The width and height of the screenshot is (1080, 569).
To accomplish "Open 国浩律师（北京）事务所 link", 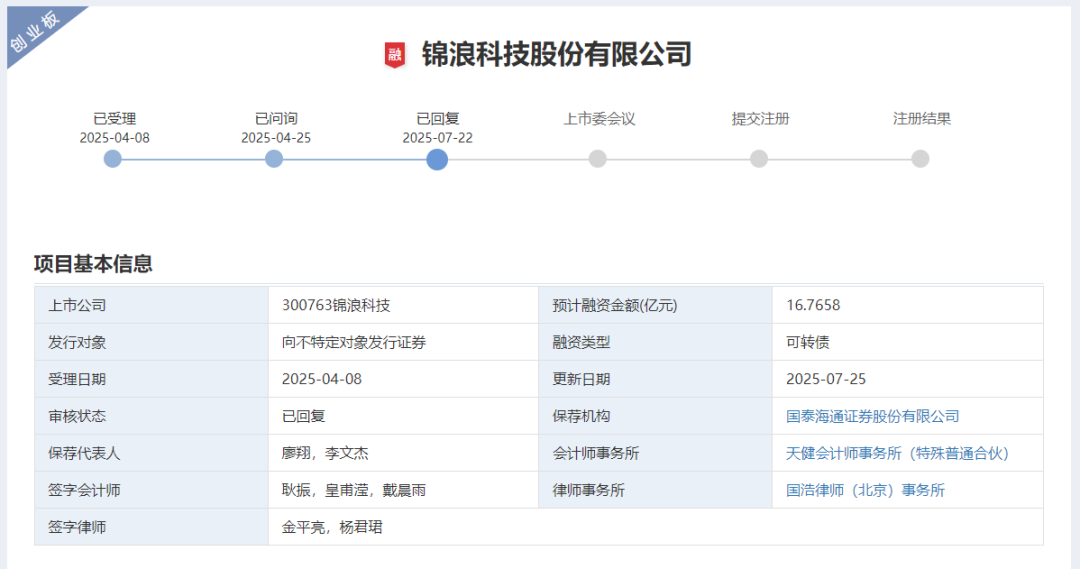I will [x=865, y=490].
